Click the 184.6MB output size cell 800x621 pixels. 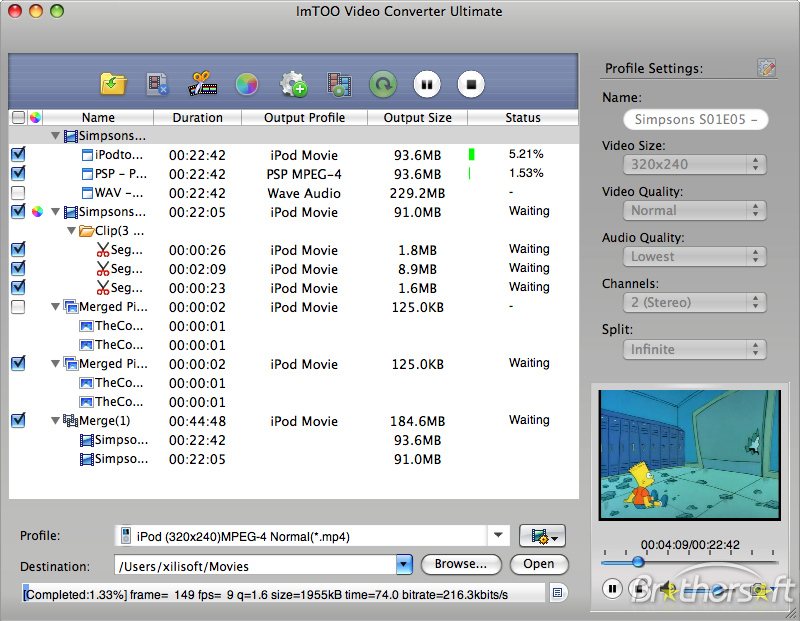point(417,421)
